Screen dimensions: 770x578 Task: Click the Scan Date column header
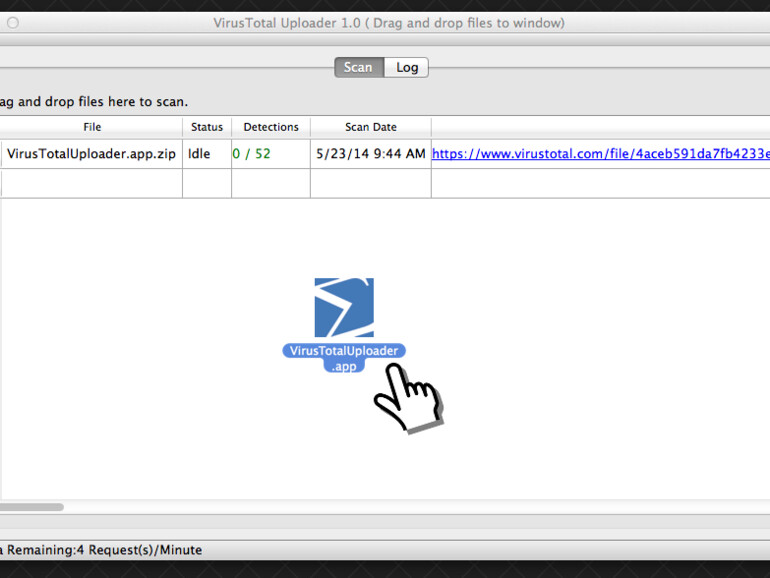pos(371,127)
